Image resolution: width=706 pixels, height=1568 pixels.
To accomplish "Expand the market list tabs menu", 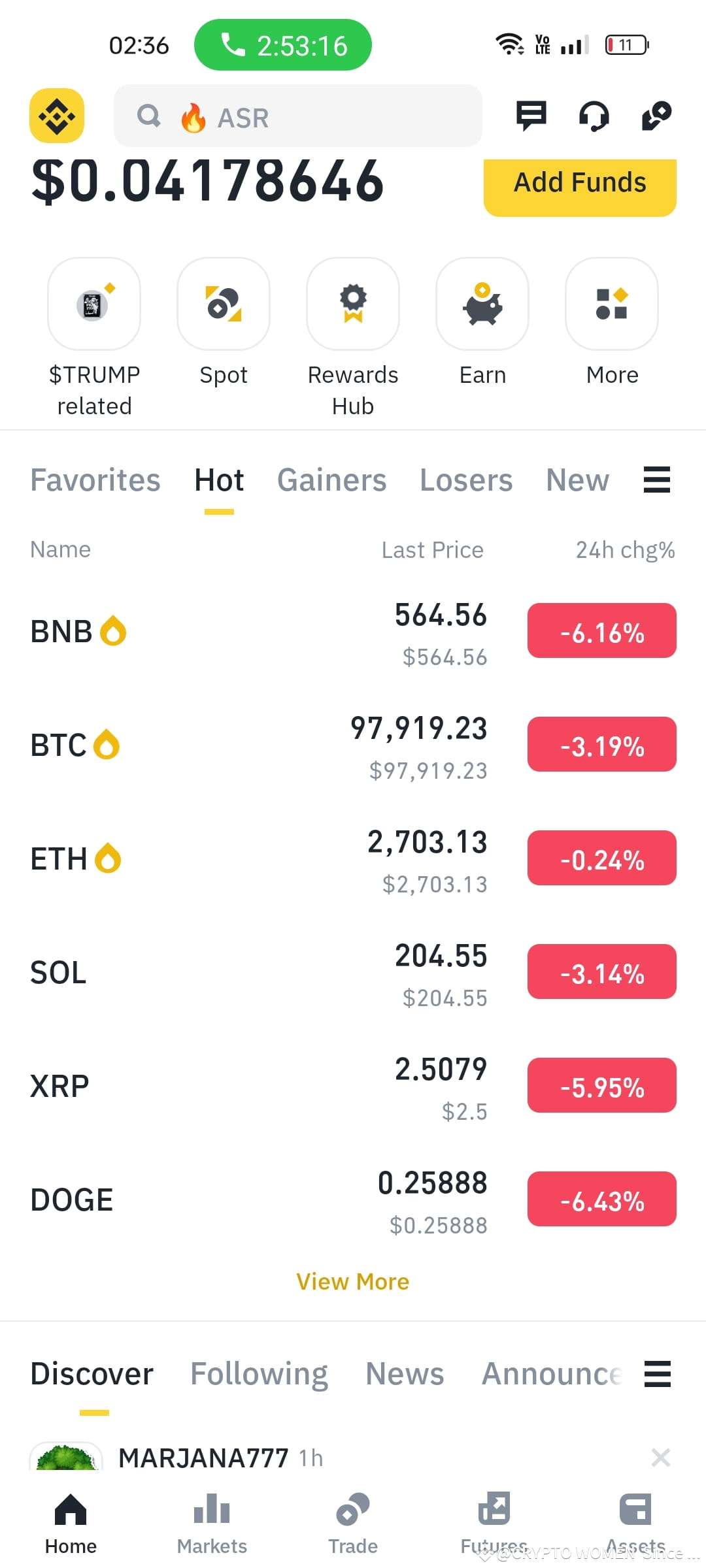I will (657, 480).
